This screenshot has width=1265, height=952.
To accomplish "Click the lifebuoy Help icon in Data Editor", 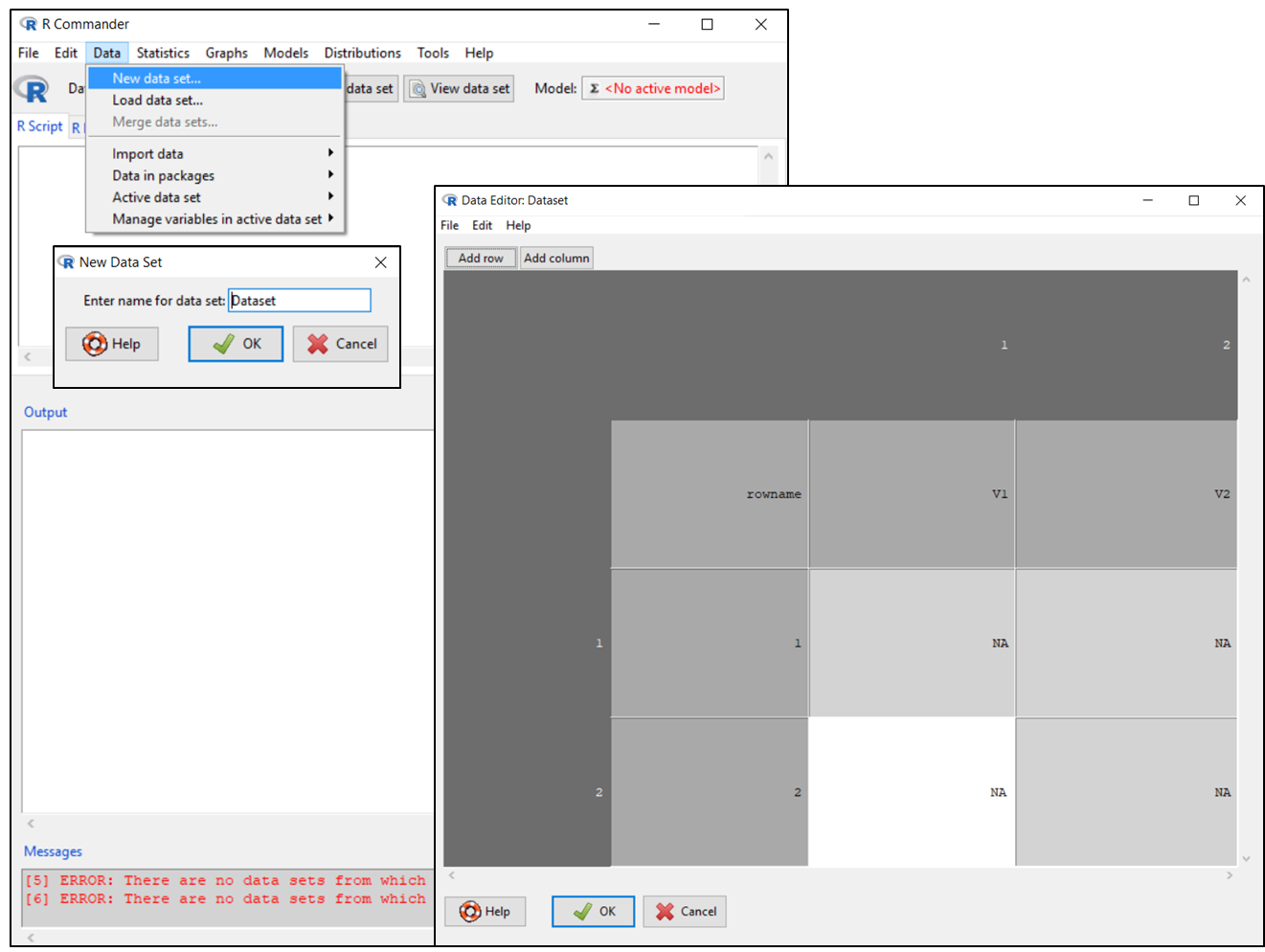I will click(470, 912).
